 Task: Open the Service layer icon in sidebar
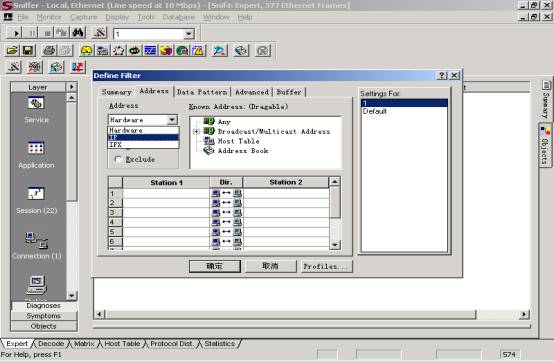tap(36, 103)
